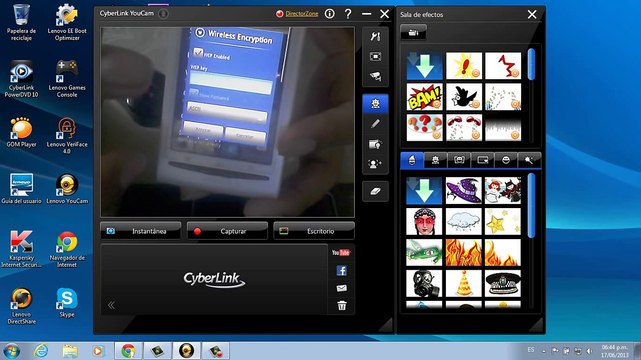Open the surveillance camera mode

(375, 76)
